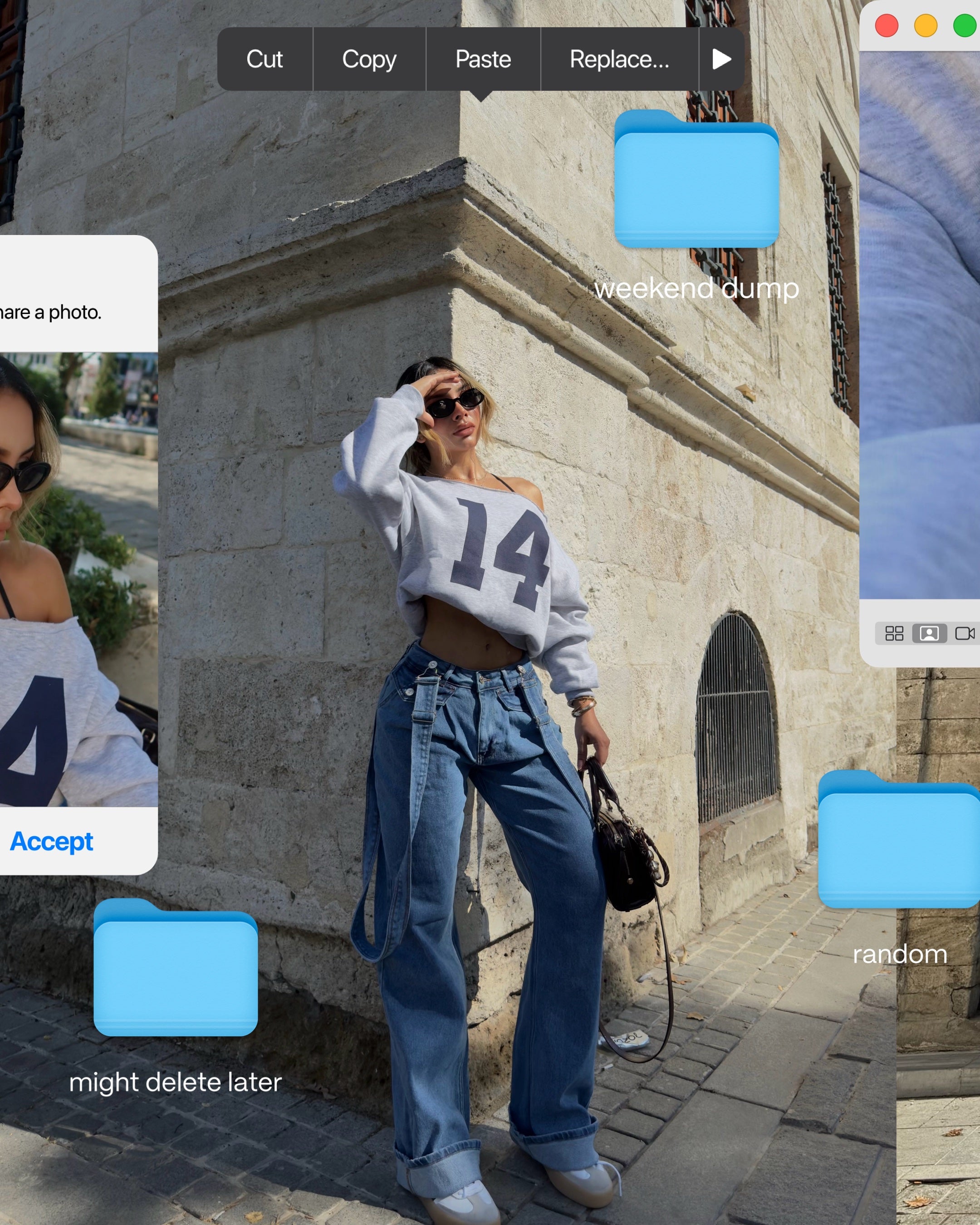The width and height of the screenshot is (980, 1225).
Task: Click the 'weekend dump' folder label
Action: pos(696,288)
